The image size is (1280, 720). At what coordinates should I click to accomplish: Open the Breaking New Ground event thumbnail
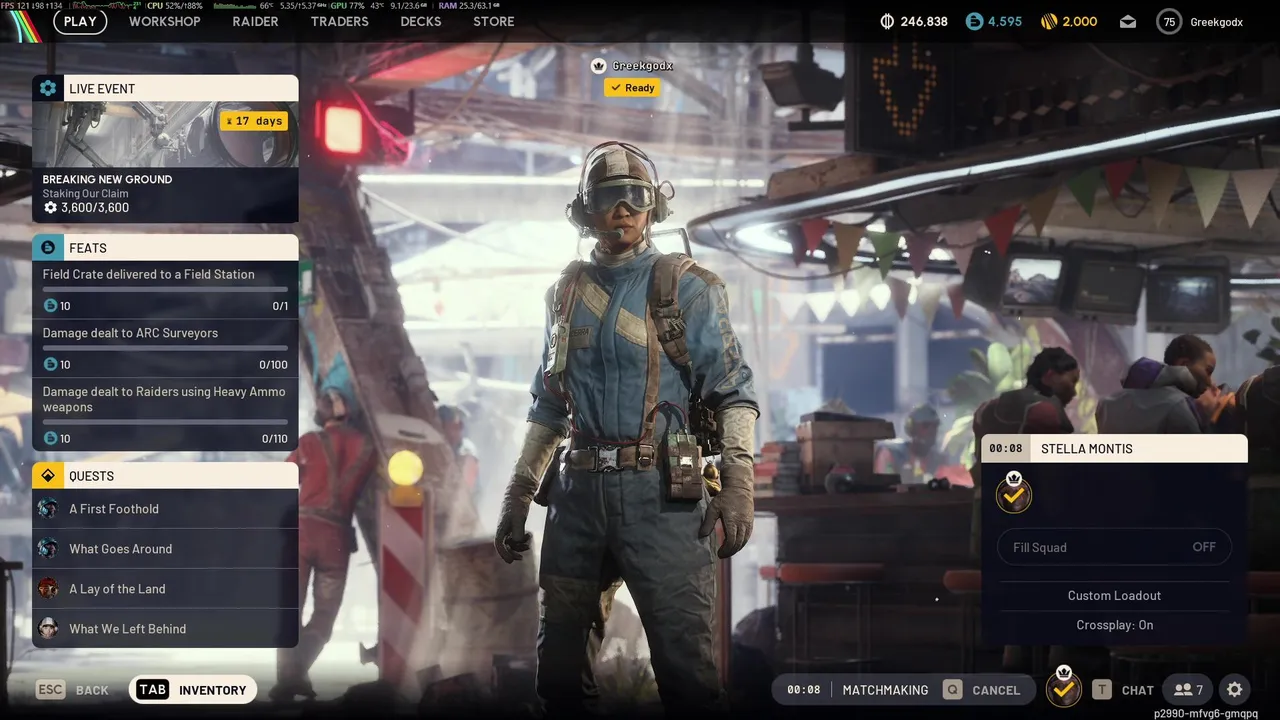click(165, 134)
